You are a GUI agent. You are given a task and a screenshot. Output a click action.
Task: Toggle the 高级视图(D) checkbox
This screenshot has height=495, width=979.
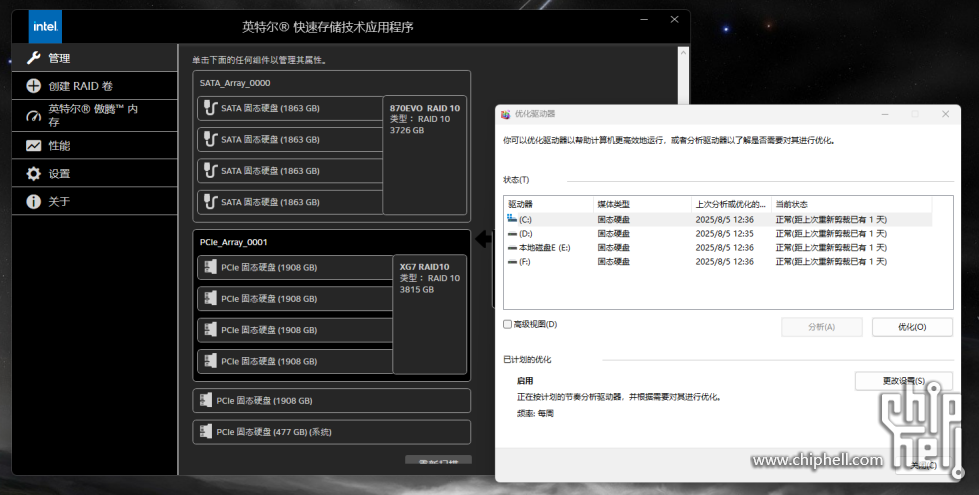click(508, 324)
